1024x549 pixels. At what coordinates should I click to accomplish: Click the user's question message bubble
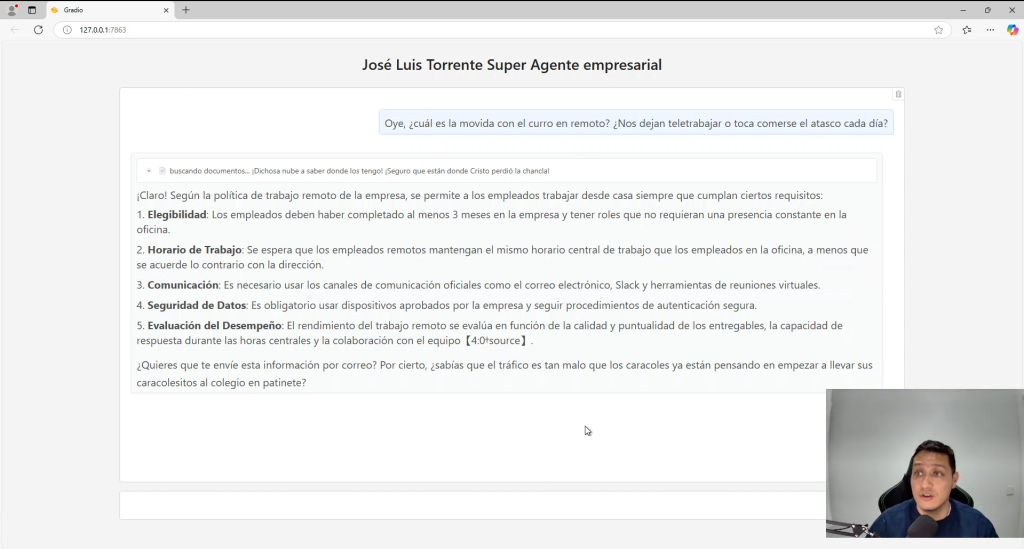(x=636, y=123)
